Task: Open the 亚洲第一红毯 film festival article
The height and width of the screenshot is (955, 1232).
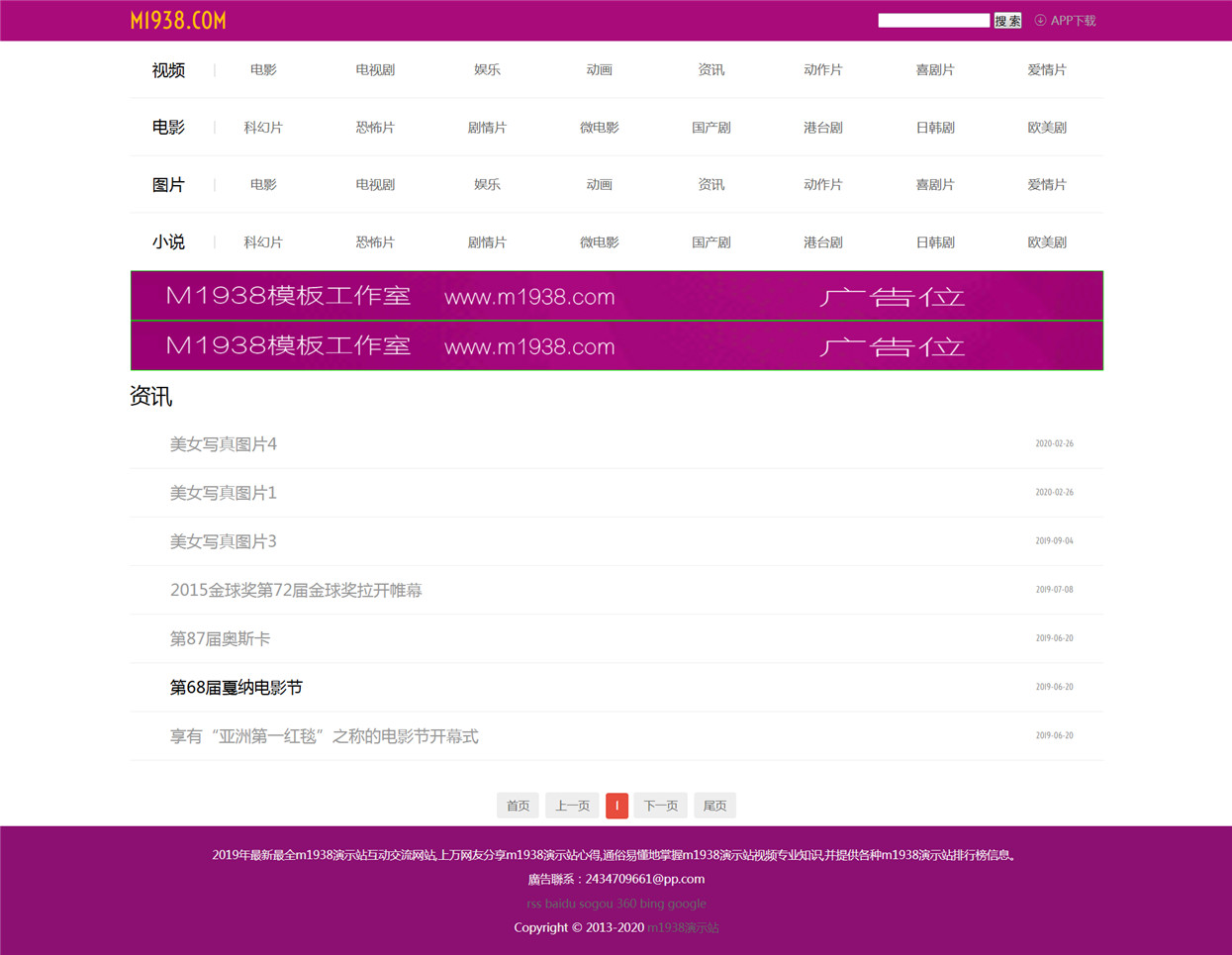Action: 324,736
